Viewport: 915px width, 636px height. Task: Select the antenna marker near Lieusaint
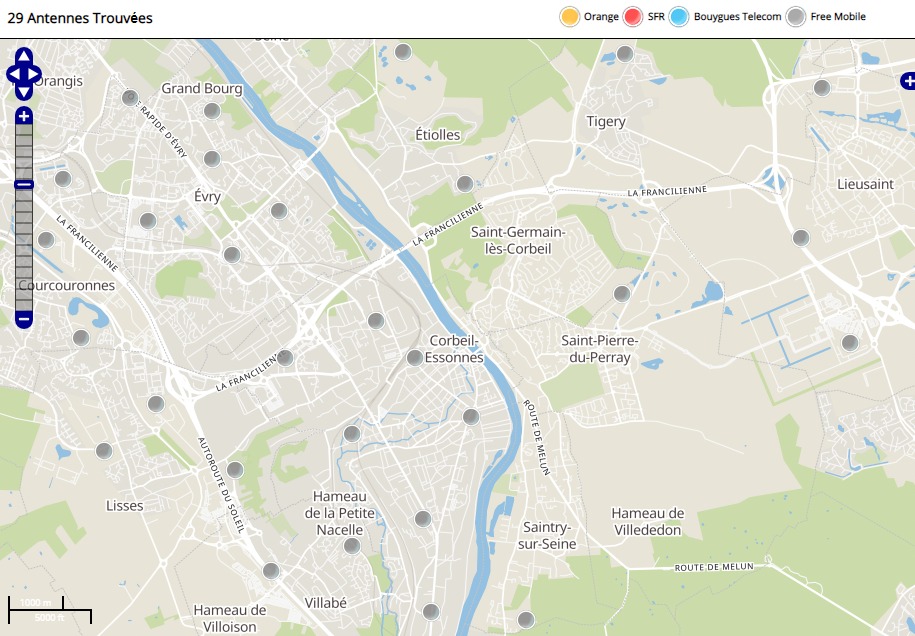tap(801, 238)
